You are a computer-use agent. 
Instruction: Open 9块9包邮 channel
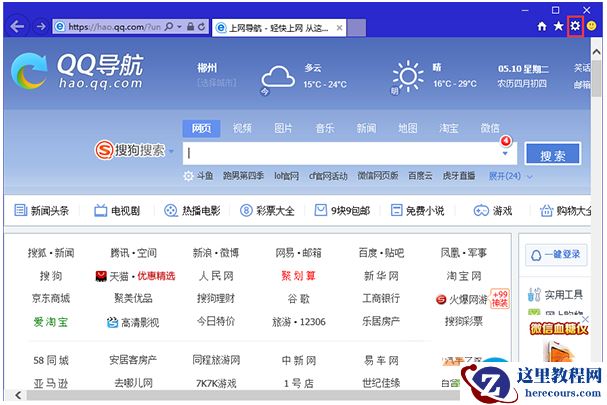click(342, 211)
